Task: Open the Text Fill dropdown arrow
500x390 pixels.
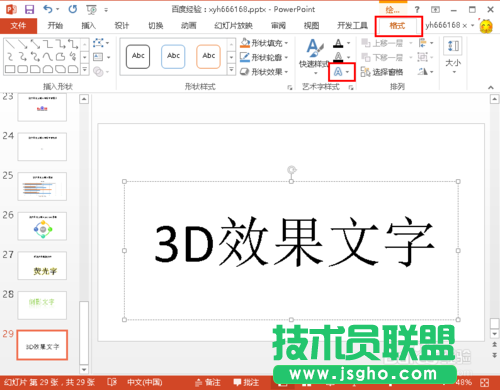Action: pos(348,43)
